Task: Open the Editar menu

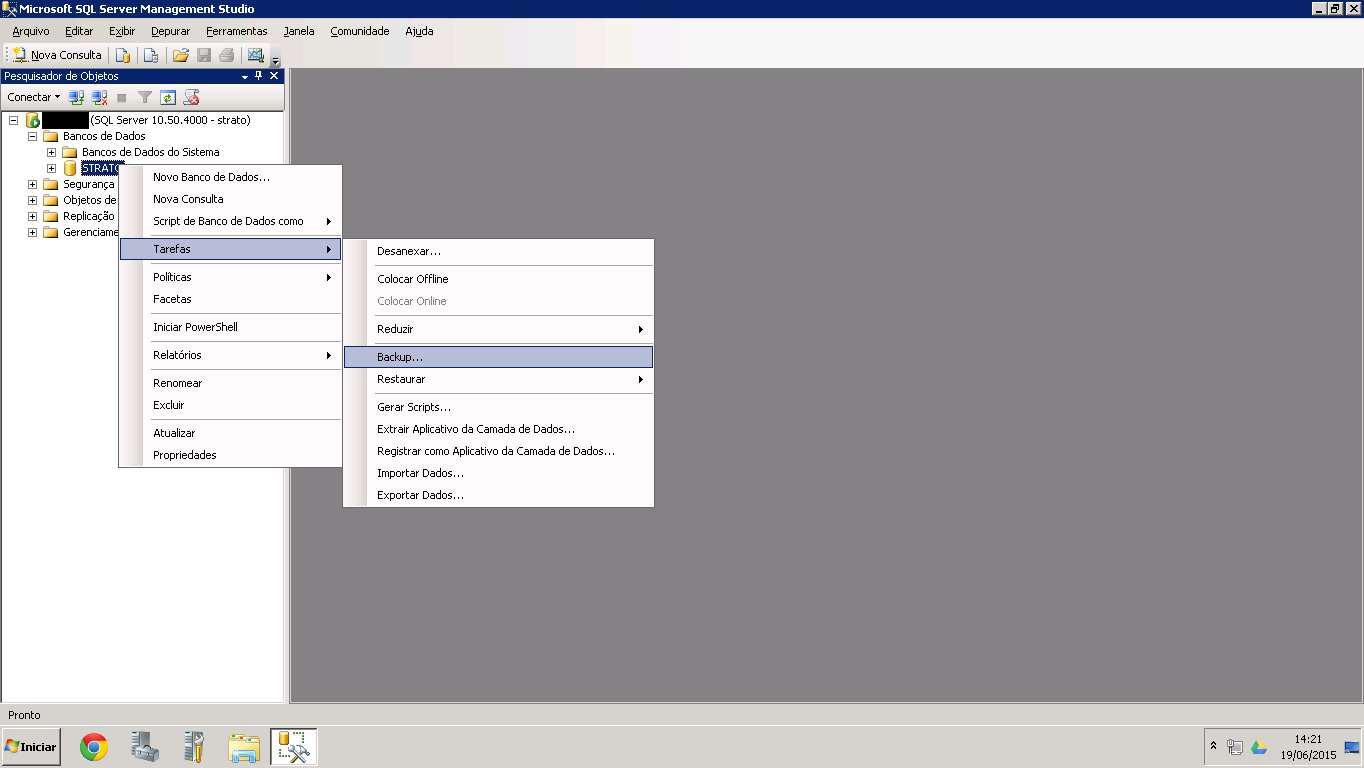Action: (79, 31)
